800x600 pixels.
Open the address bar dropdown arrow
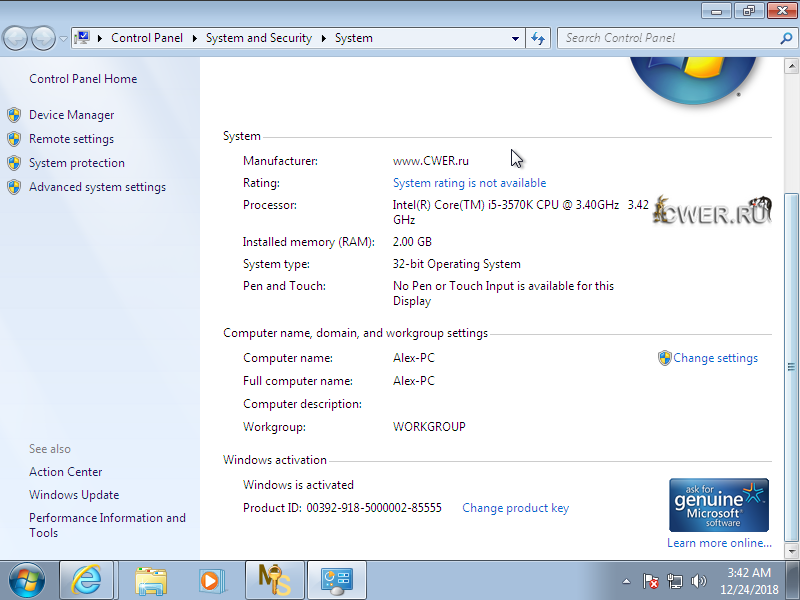(x=514, y=37)
